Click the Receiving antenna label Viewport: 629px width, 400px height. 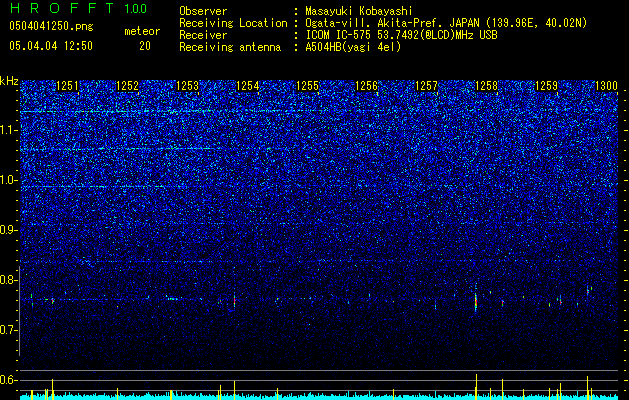(x=230, y=47)
